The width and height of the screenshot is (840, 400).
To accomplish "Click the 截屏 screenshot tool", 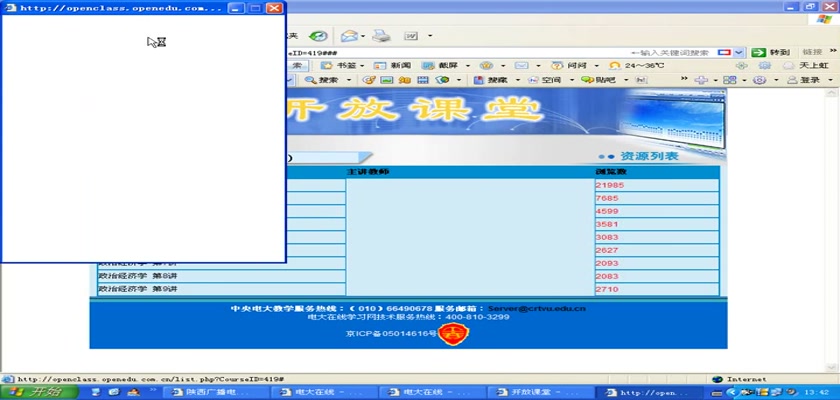I will [440, 65].
